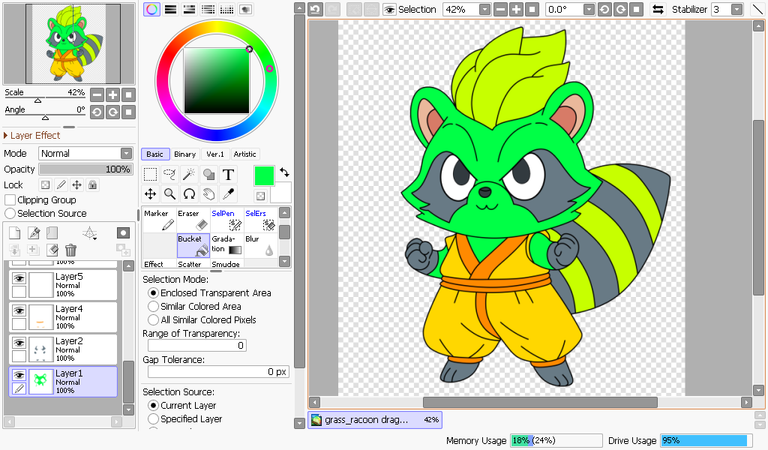The height and width of the screenshot is (450, 768).
Task: Click the Scale slider in navigator
Action: 45,99
